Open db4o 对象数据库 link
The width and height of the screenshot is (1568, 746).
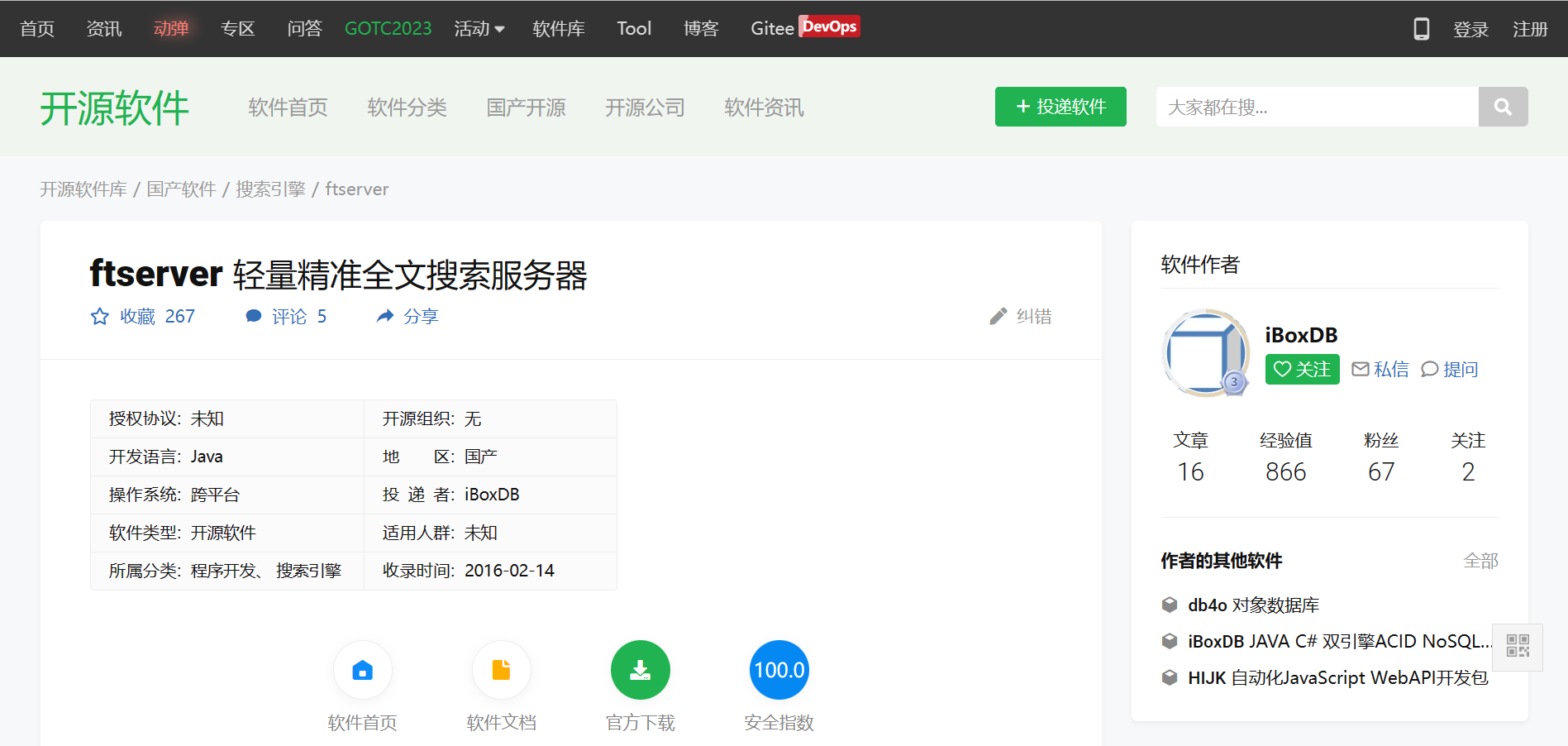1253,605
